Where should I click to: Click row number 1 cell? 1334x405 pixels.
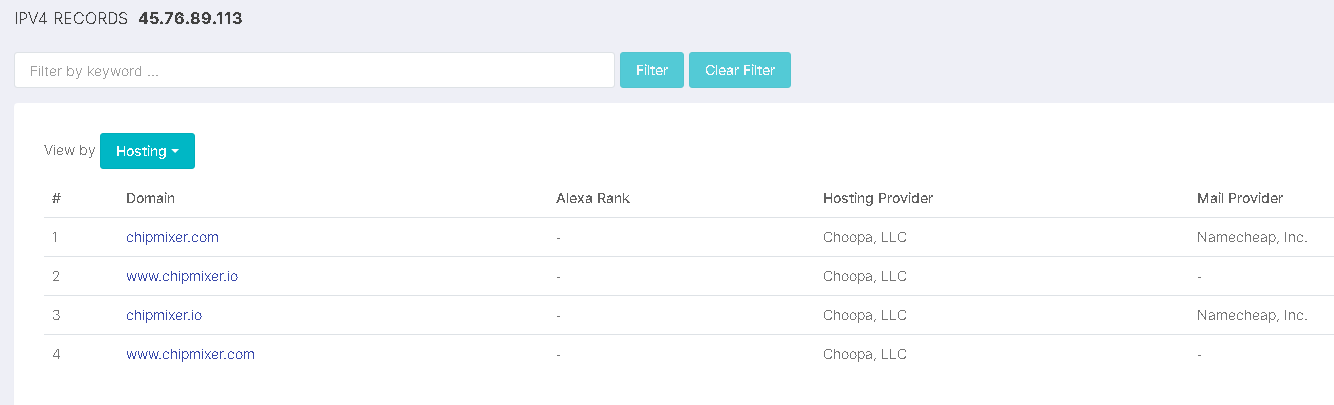click(55, 237)
